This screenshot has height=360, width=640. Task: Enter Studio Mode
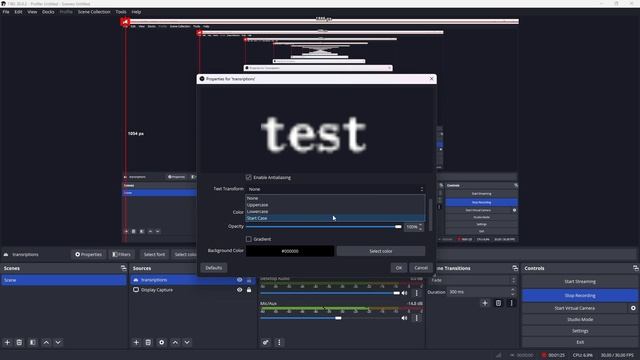click(580, 320)
